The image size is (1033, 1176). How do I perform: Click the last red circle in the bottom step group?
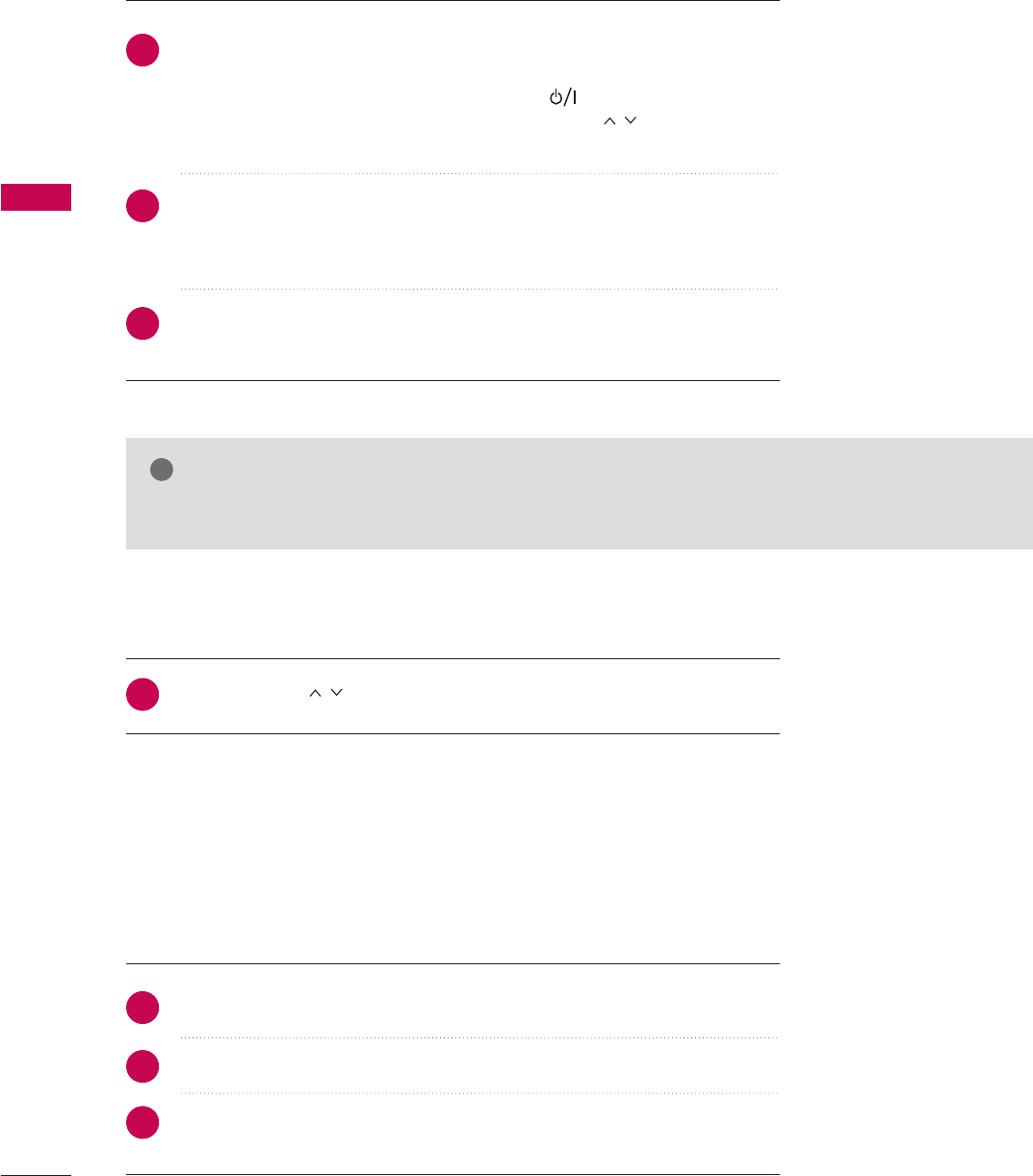pyautogui.click(x=142, y=1123)
